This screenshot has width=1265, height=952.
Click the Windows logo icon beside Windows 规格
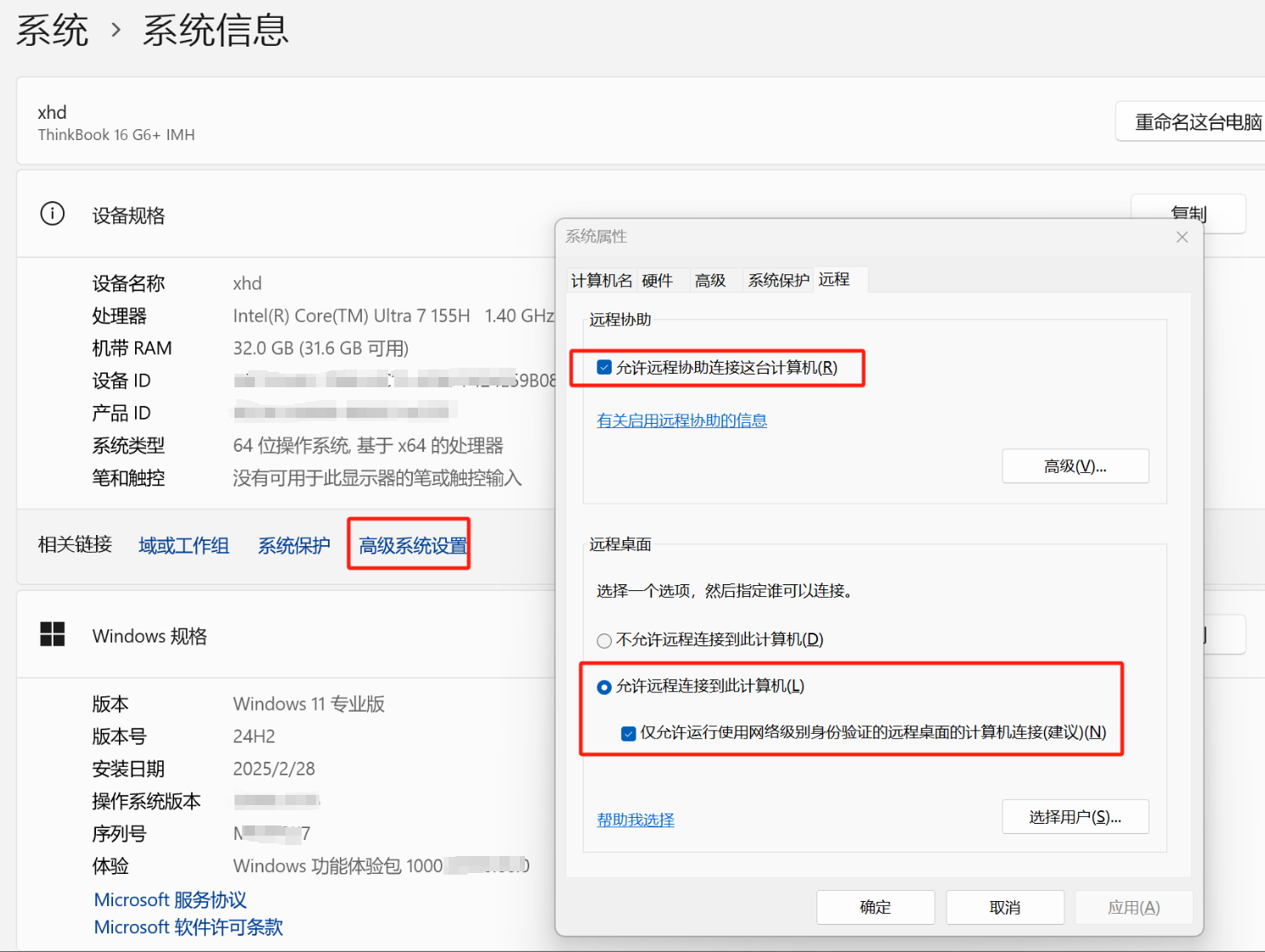(53, 634)
